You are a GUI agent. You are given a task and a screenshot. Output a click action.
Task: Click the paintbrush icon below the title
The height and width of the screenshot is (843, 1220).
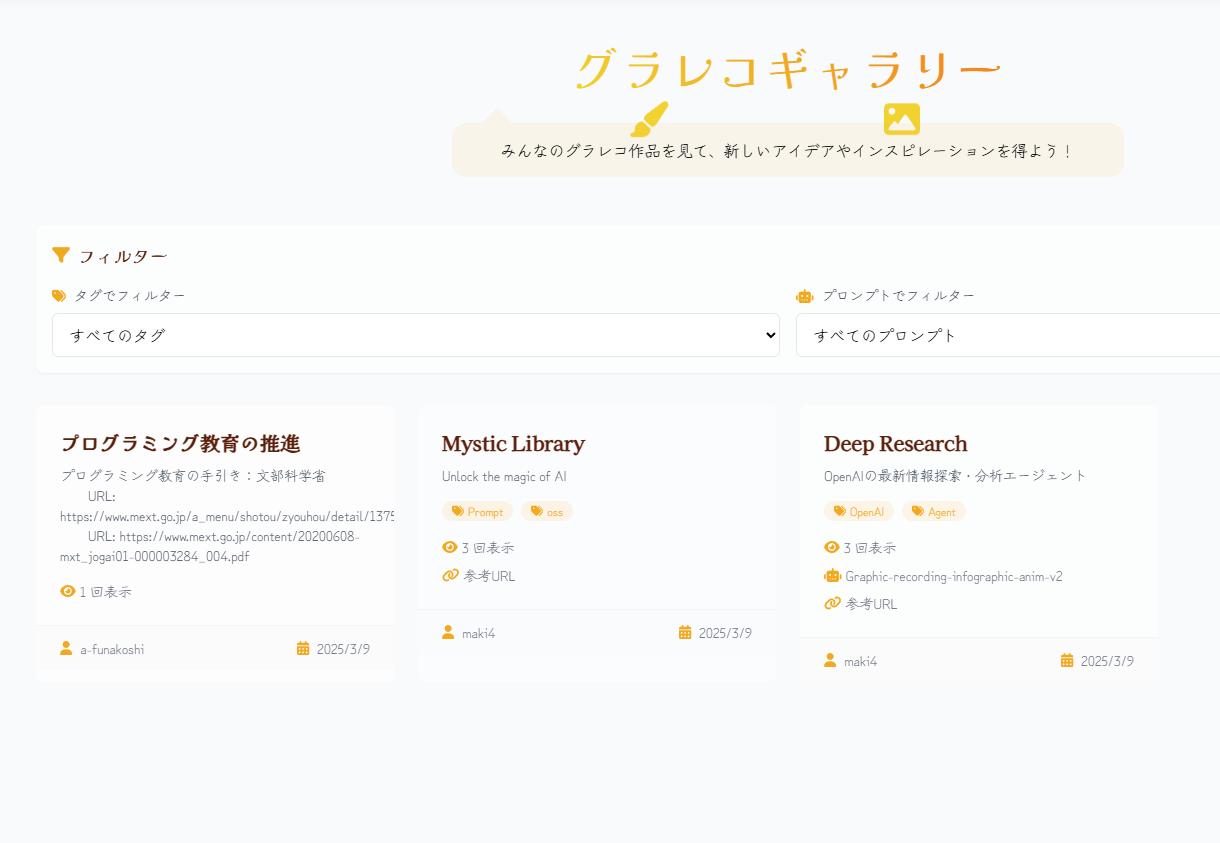[649, 119]
